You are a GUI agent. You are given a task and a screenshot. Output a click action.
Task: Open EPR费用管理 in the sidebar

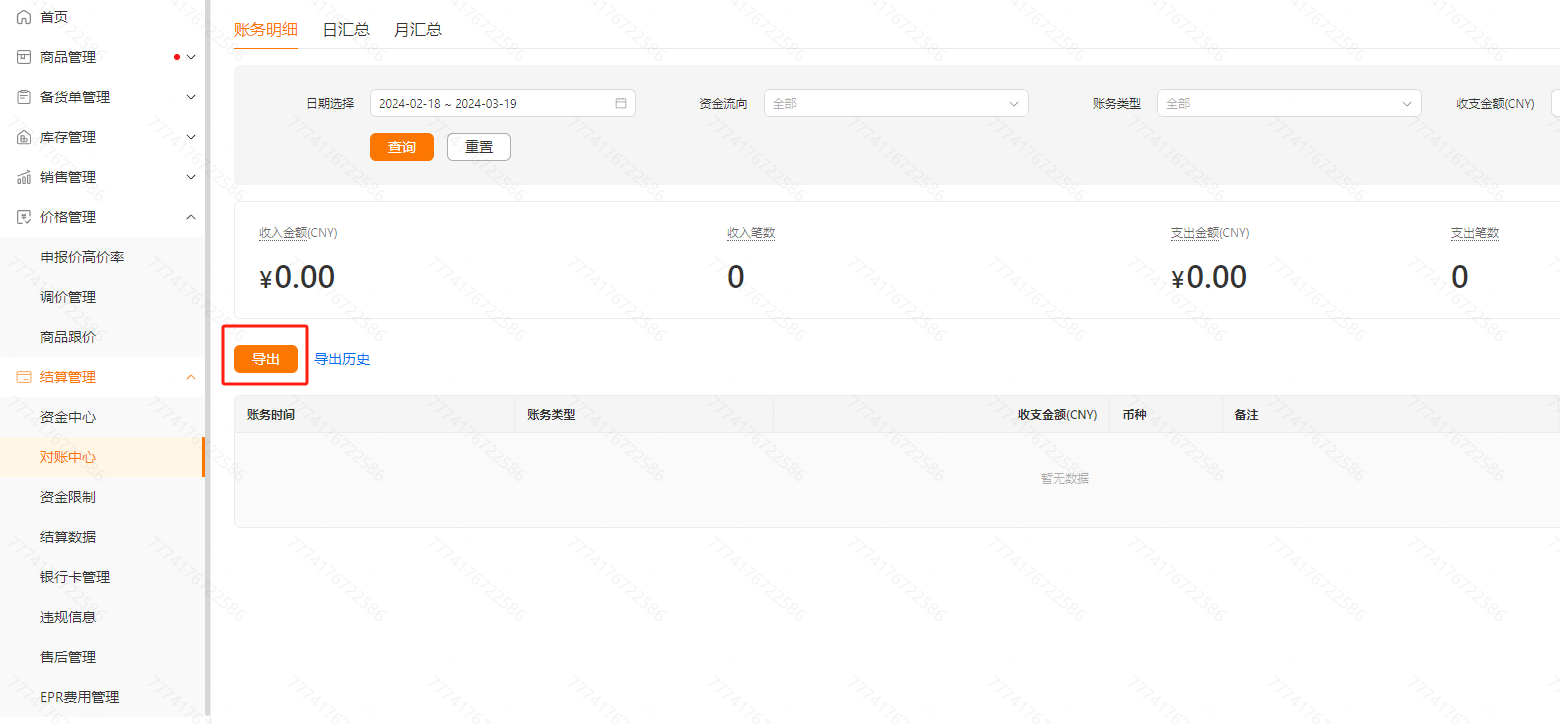pyautogui.click(x=79, y=697)
